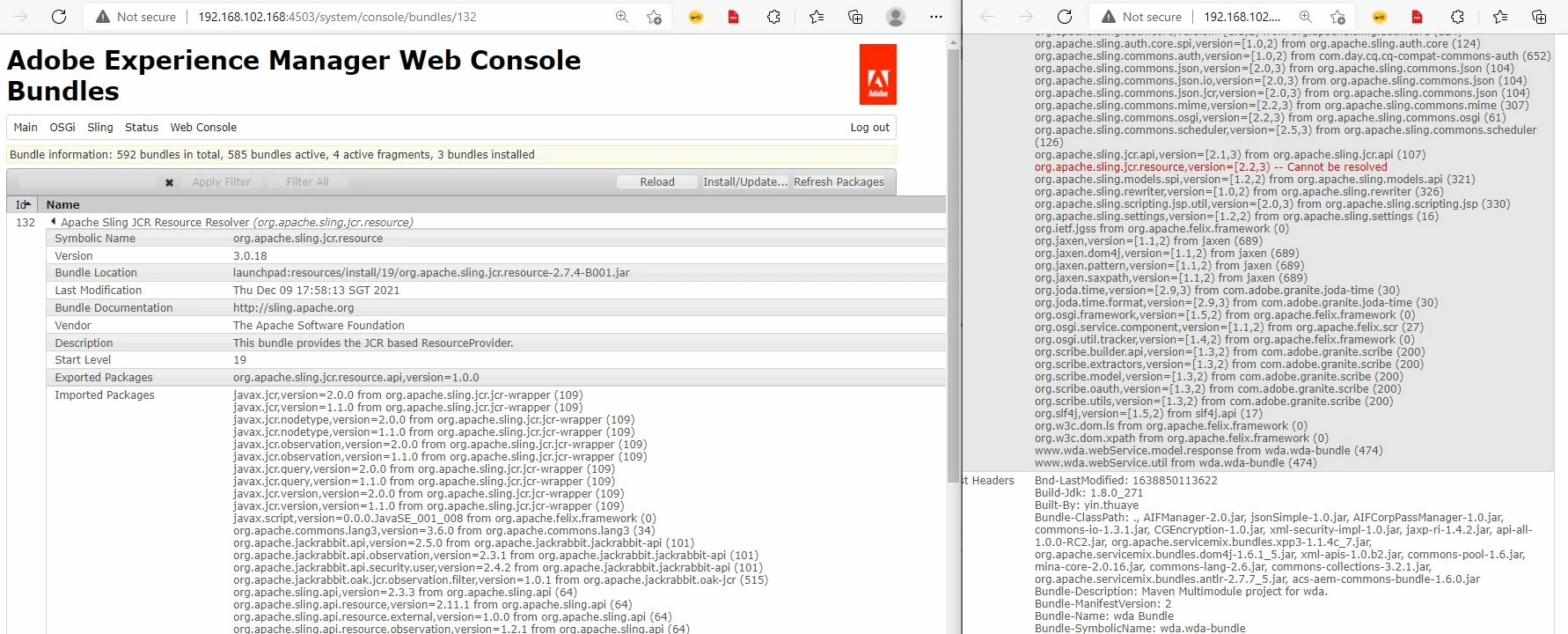The image size is (1568, 634).
Task: Open red PDF extension in right browser
Action: click(1417, 17)
